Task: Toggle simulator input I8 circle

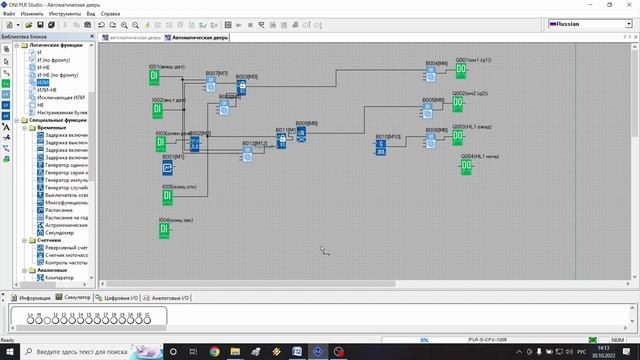Action: click(x=114, y=320)
